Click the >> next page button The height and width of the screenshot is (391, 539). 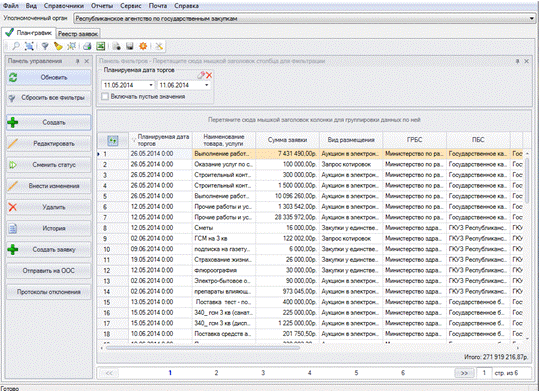pyautogui.click(x=464, y=373)
